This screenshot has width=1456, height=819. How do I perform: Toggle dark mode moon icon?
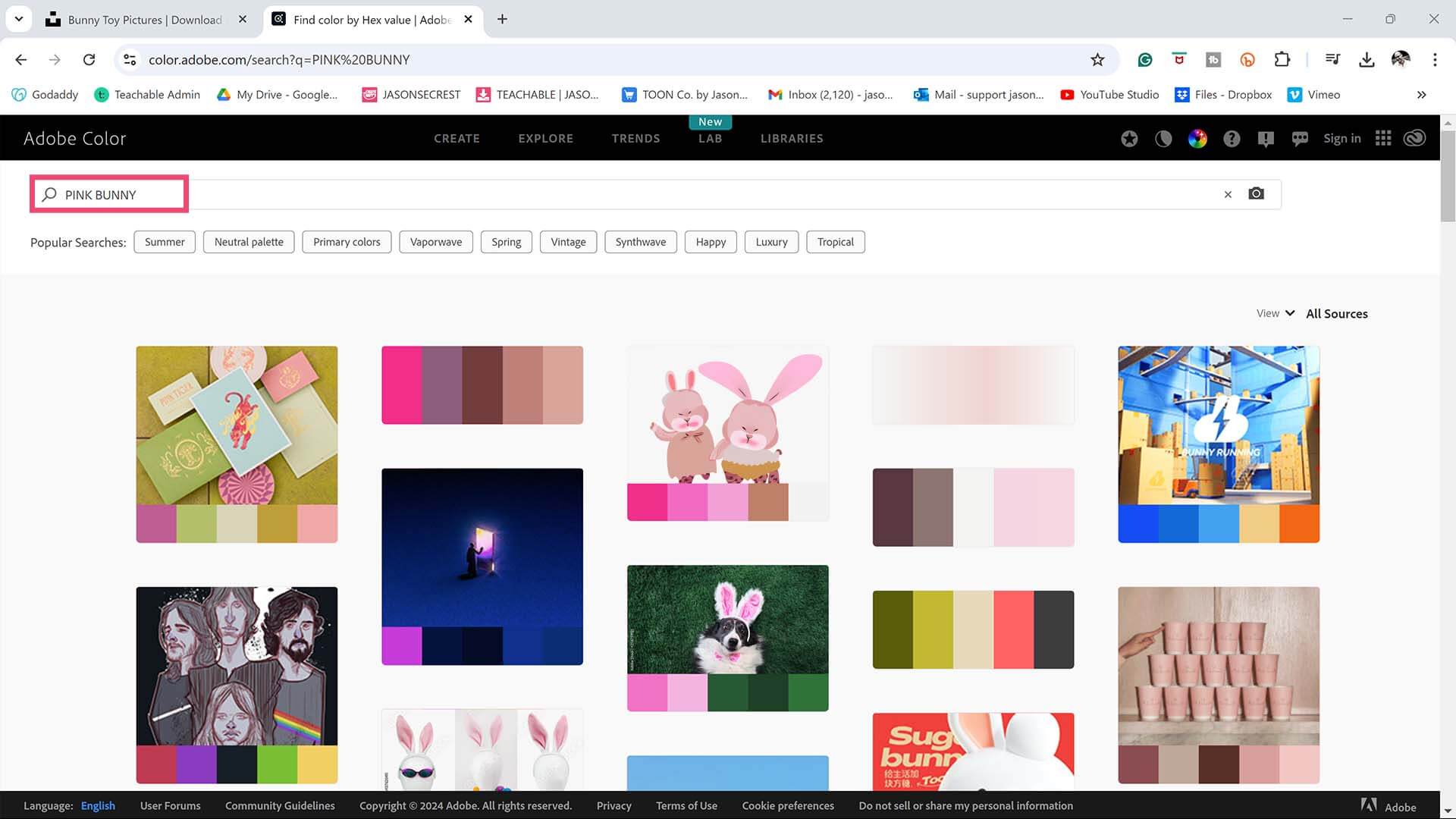pos(1163,139)
